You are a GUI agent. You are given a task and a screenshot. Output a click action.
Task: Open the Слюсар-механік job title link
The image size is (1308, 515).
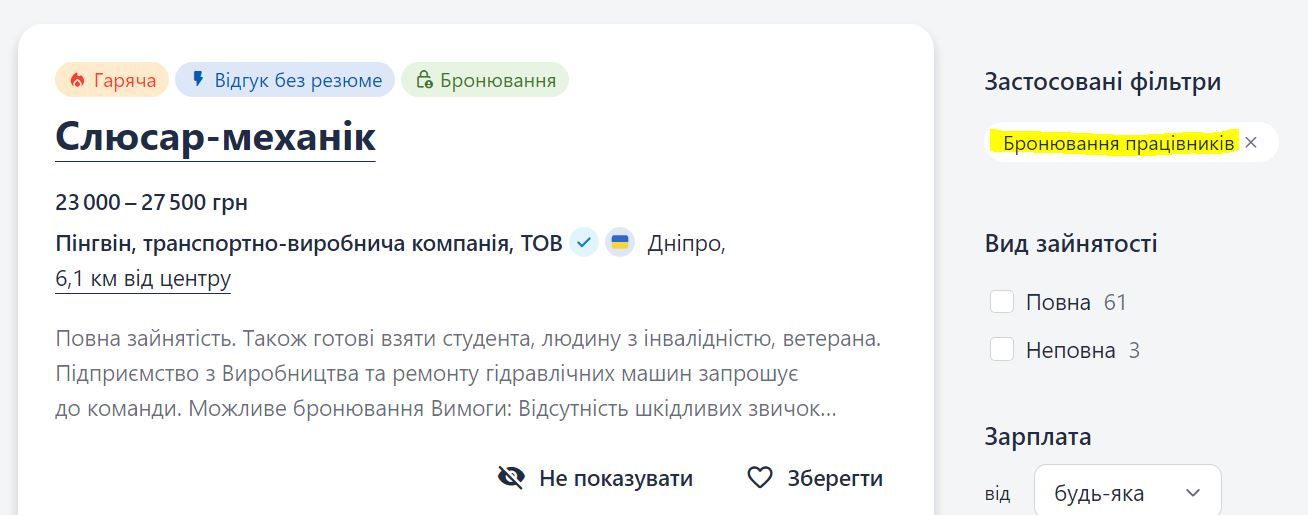point(215,137)
